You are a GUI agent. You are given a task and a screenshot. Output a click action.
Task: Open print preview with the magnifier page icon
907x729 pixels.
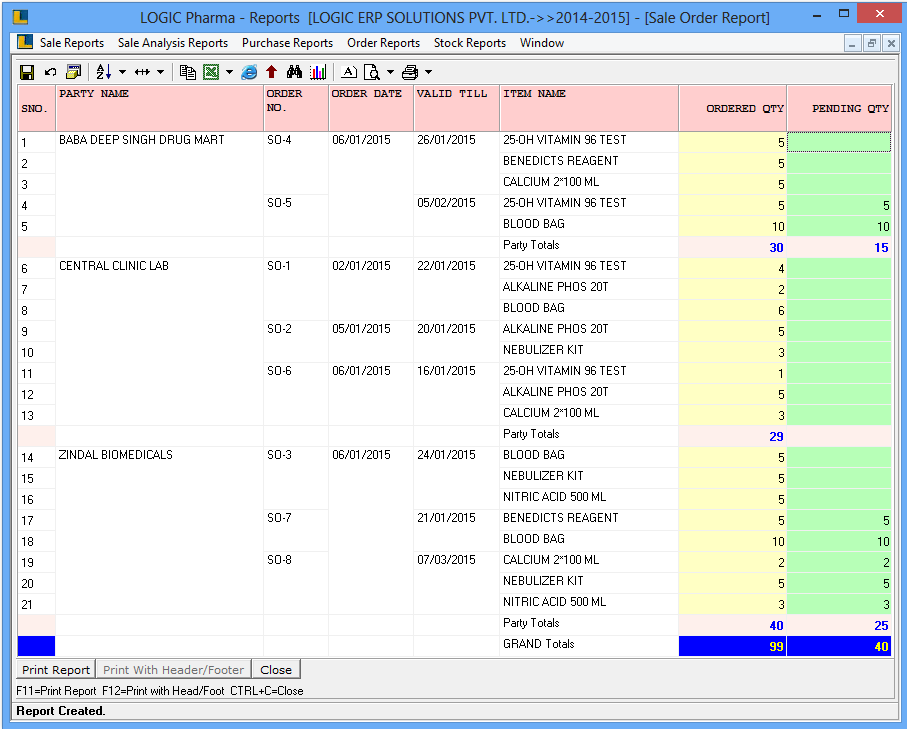click(372, 72)
